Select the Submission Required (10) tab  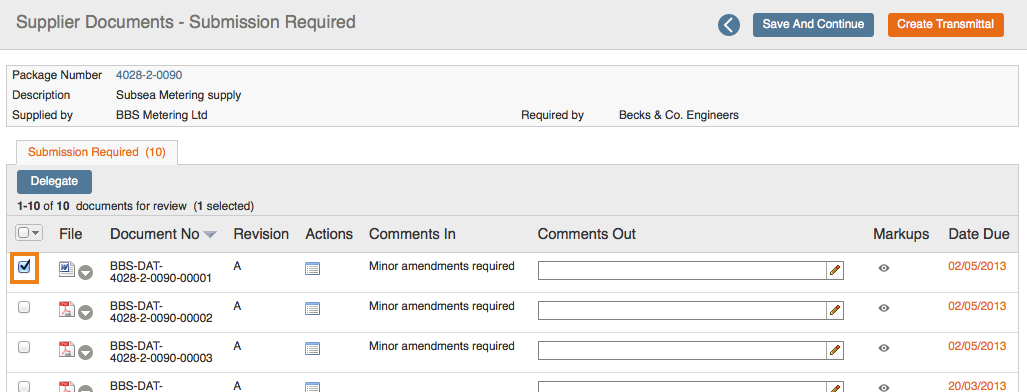[97, 152]
